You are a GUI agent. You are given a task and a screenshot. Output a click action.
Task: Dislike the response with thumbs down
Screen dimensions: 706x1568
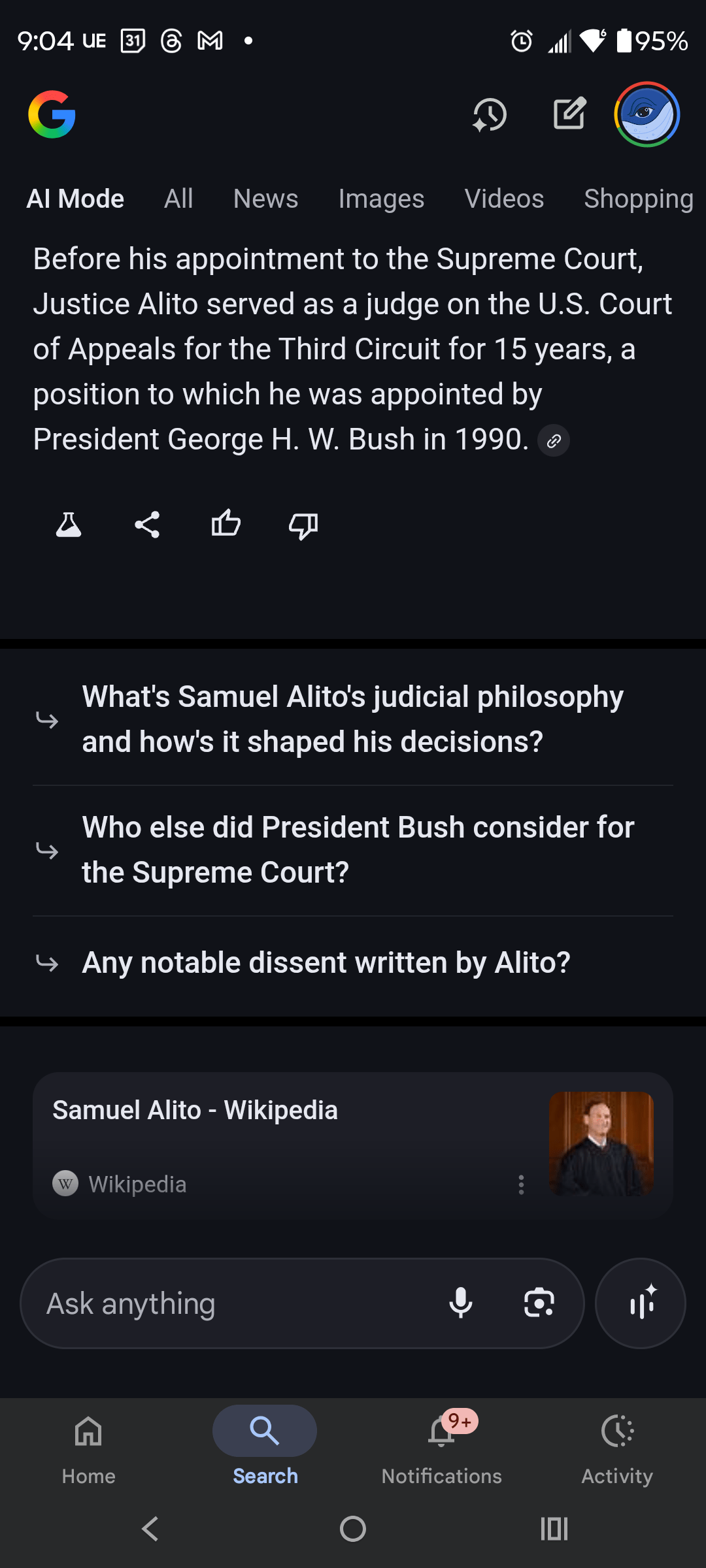click(x=303, y=525)
